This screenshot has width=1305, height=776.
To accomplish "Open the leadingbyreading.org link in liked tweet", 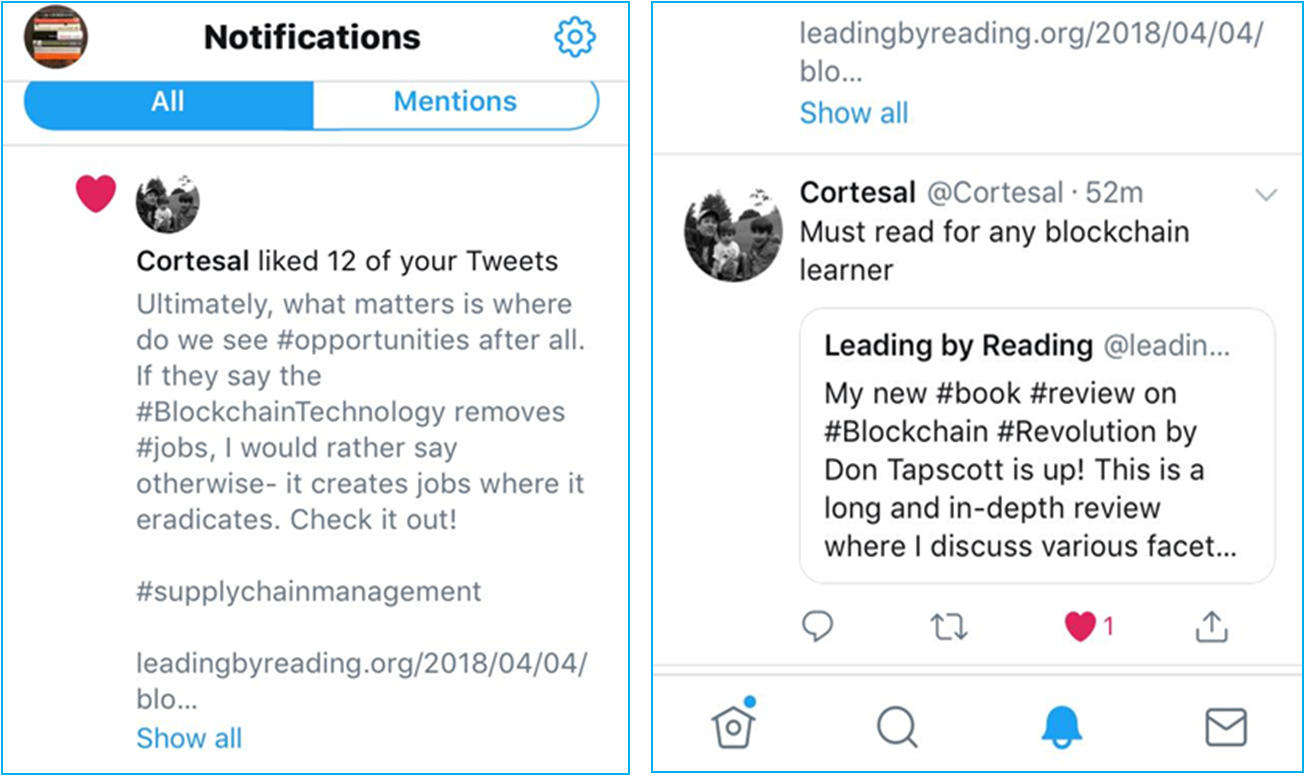I will tap(361, 663).
